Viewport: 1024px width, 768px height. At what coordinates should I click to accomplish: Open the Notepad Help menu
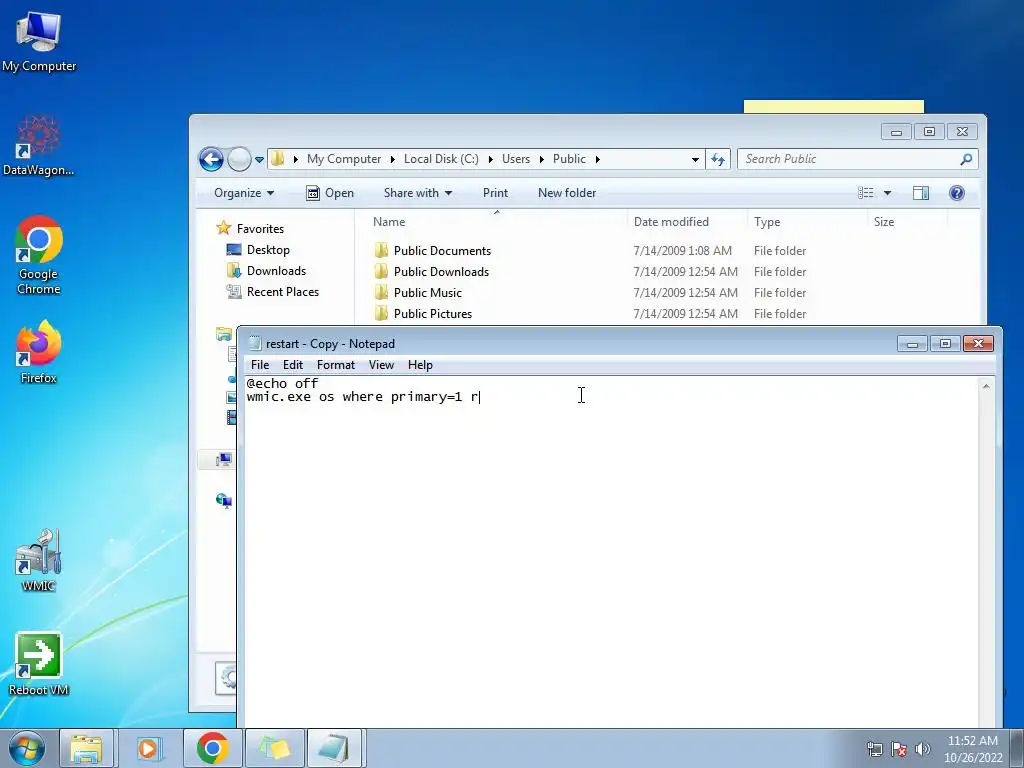pos(420,365)
